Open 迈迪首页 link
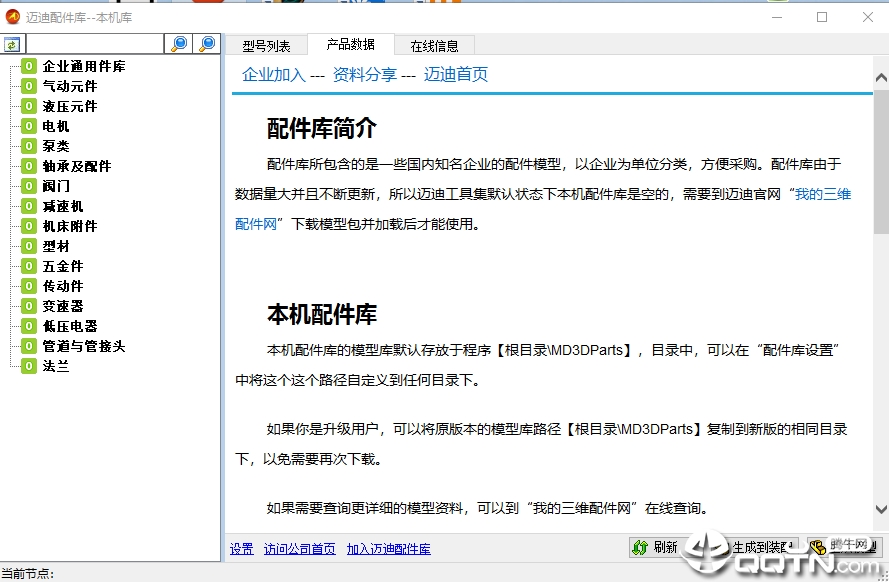The width and height of the screenshot is (889, 582). point(456,74)
